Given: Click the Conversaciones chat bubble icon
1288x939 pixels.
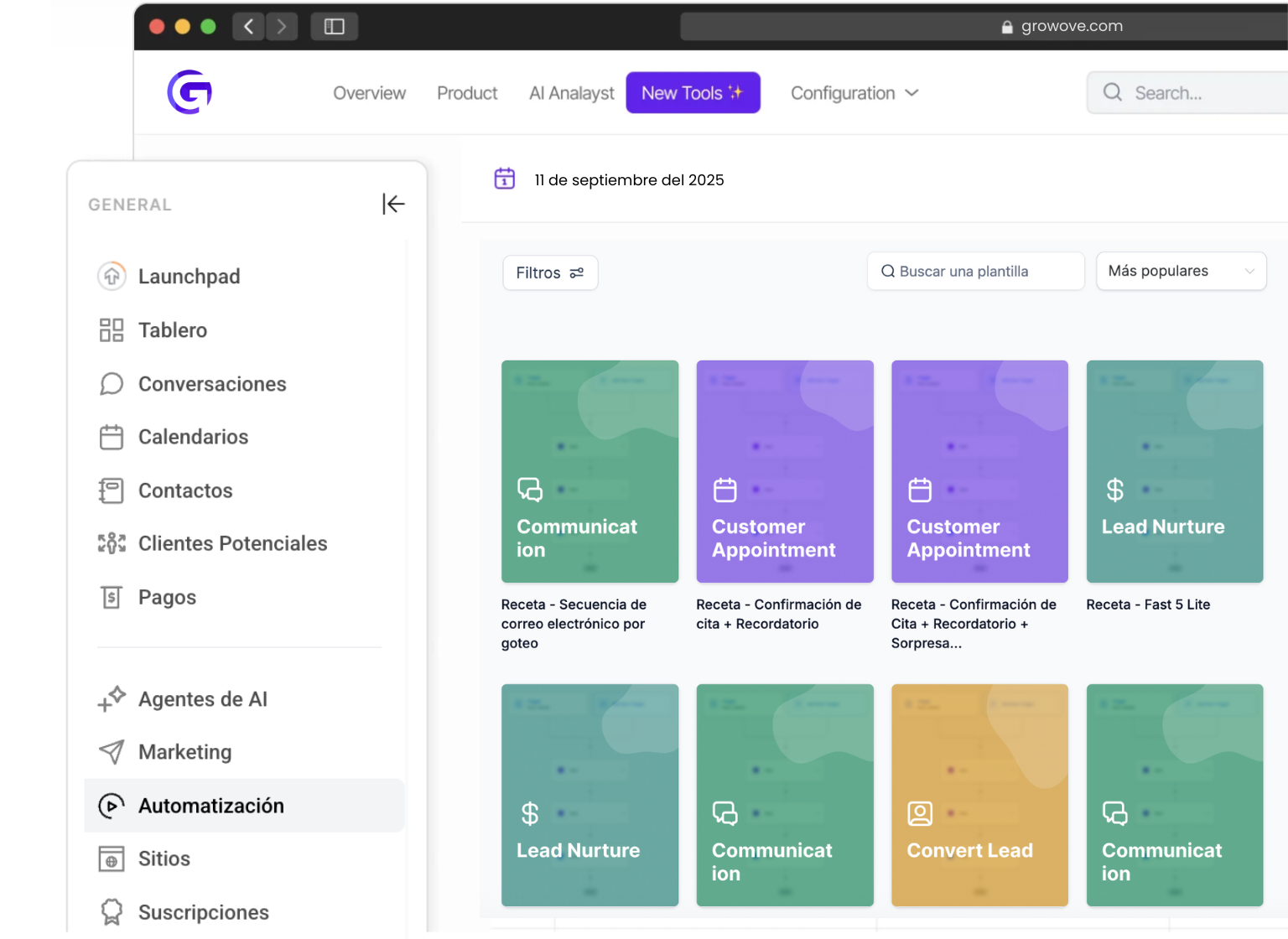Looking at the screenshot, I should coord(112,384).
